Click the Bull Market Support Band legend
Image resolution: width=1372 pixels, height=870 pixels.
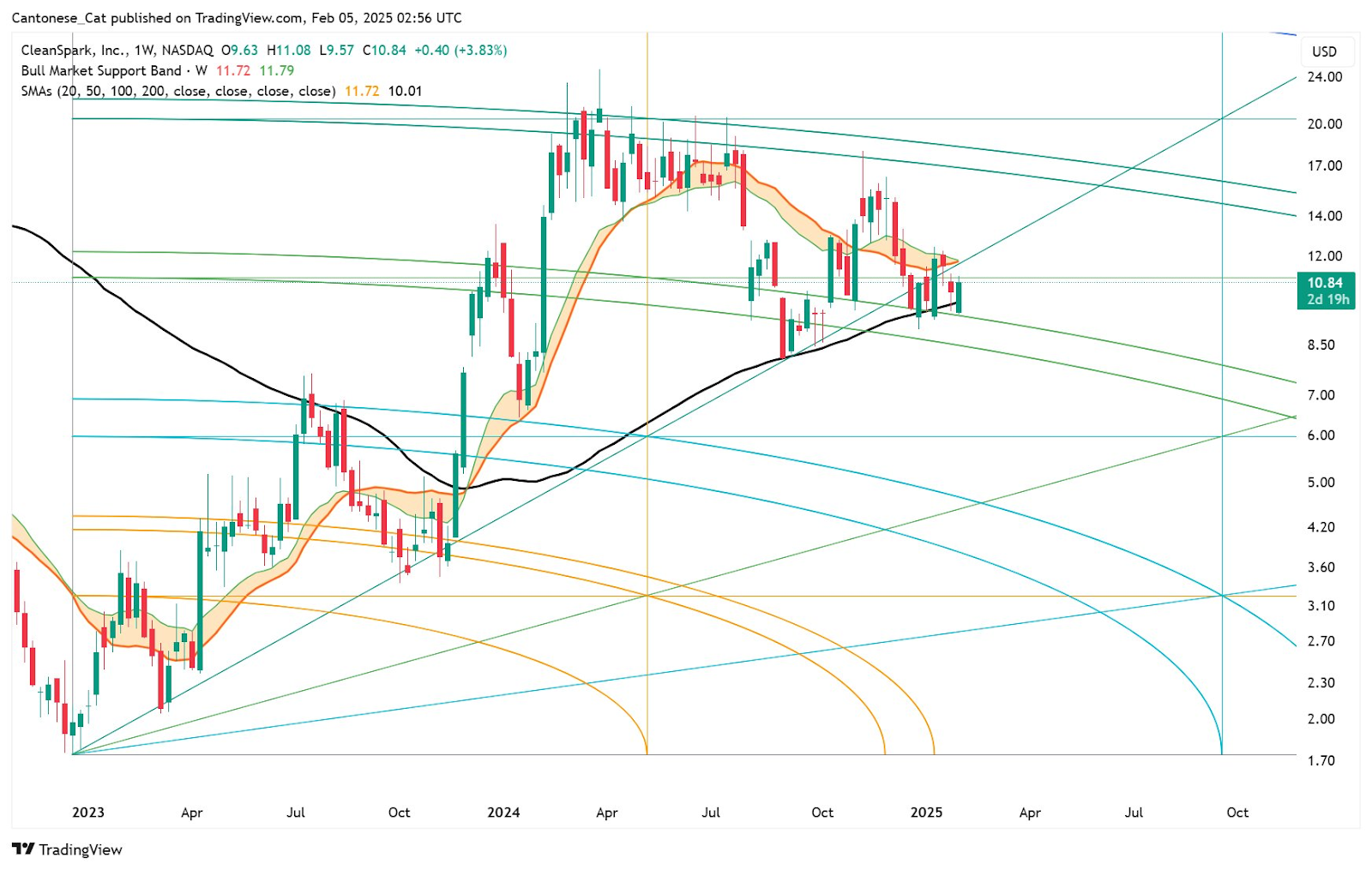click(114, 71)
